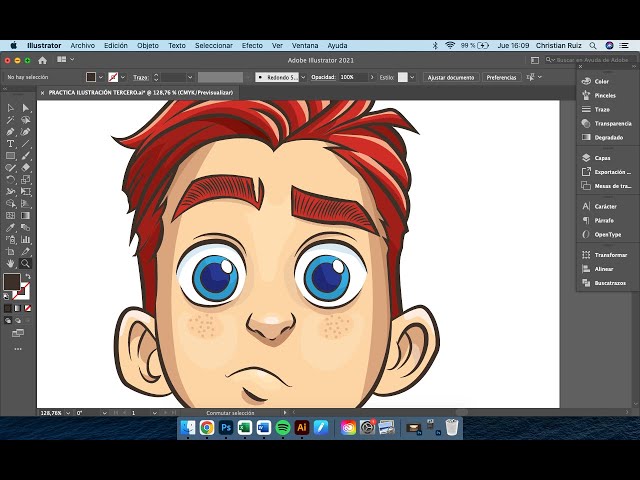Select the Blend tool

26,227
